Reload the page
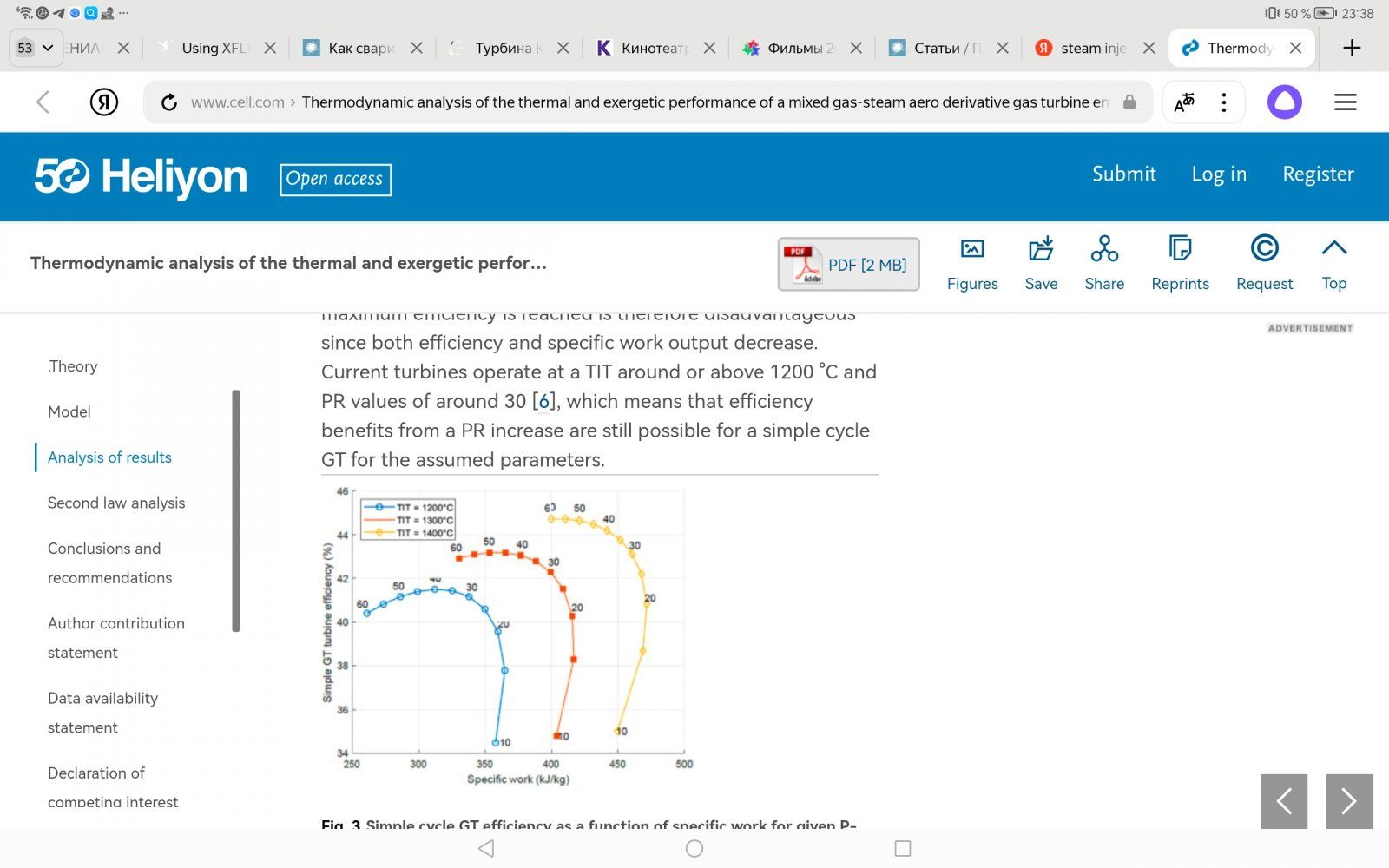 (168, 102)
